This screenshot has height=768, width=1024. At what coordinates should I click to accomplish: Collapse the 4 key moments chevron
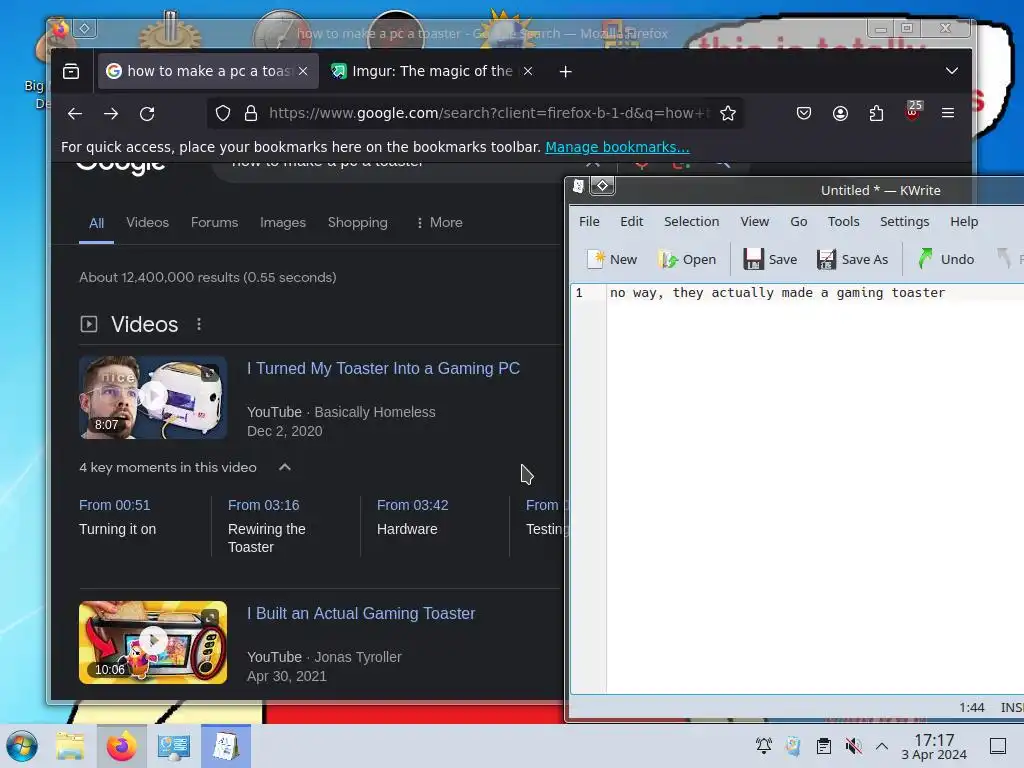[285, 468]
